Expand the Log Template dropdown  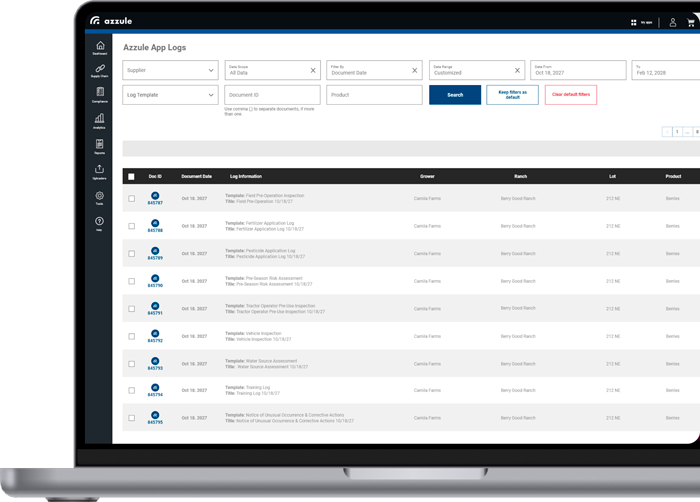(170, 95)
